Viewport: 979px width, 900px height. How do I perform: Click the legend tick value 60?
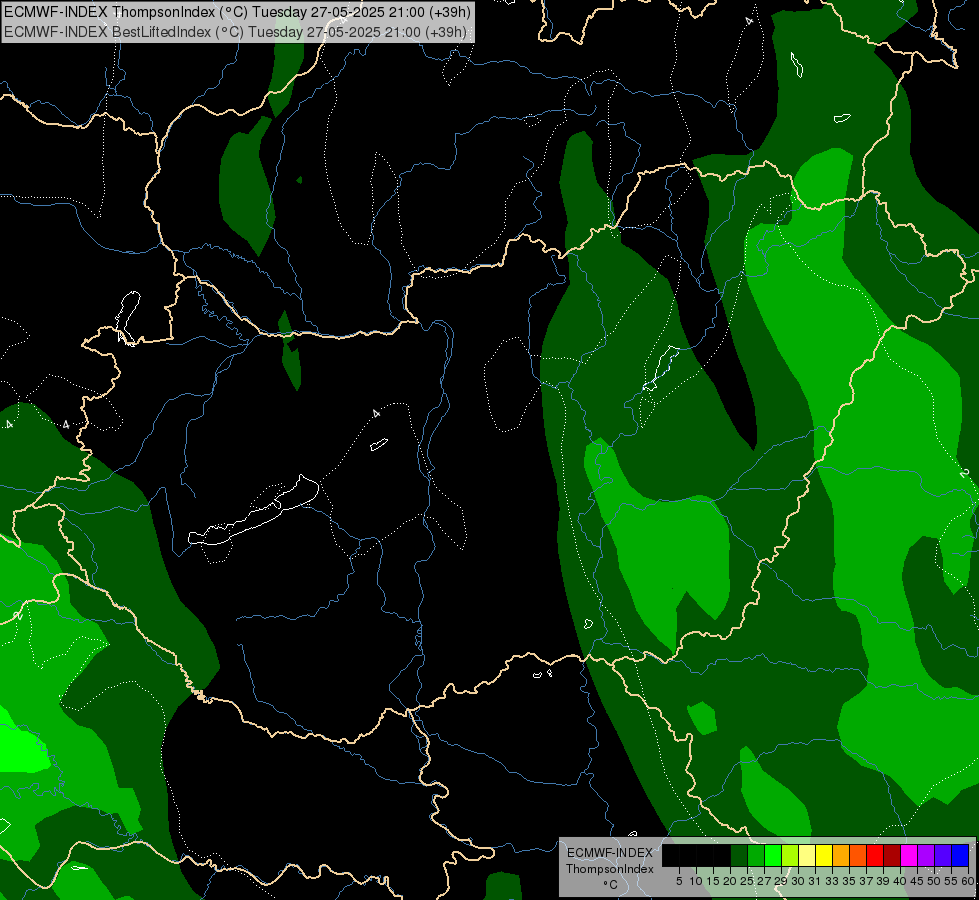pos(968,881)
